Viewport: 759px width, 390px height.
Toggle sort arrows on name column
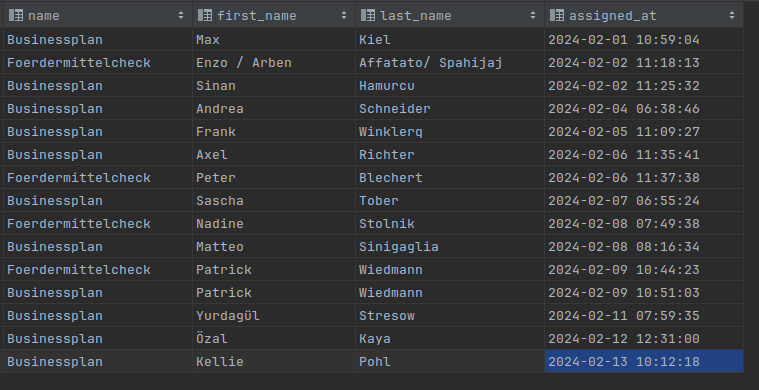[181, 15]
